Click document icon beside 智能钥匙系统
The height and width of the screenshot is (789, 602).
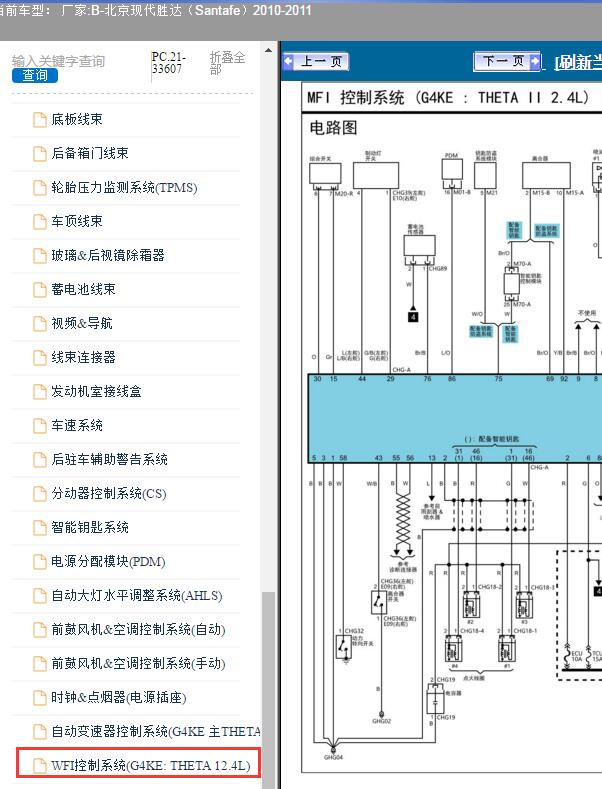point(40,527)
